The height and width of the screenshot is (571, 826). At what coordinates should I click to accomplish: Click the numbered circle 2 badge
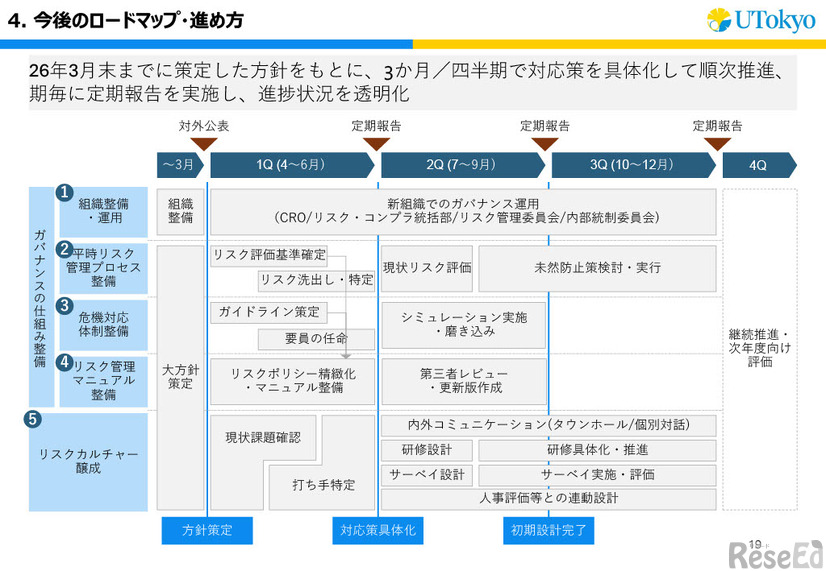pos(64,249)
